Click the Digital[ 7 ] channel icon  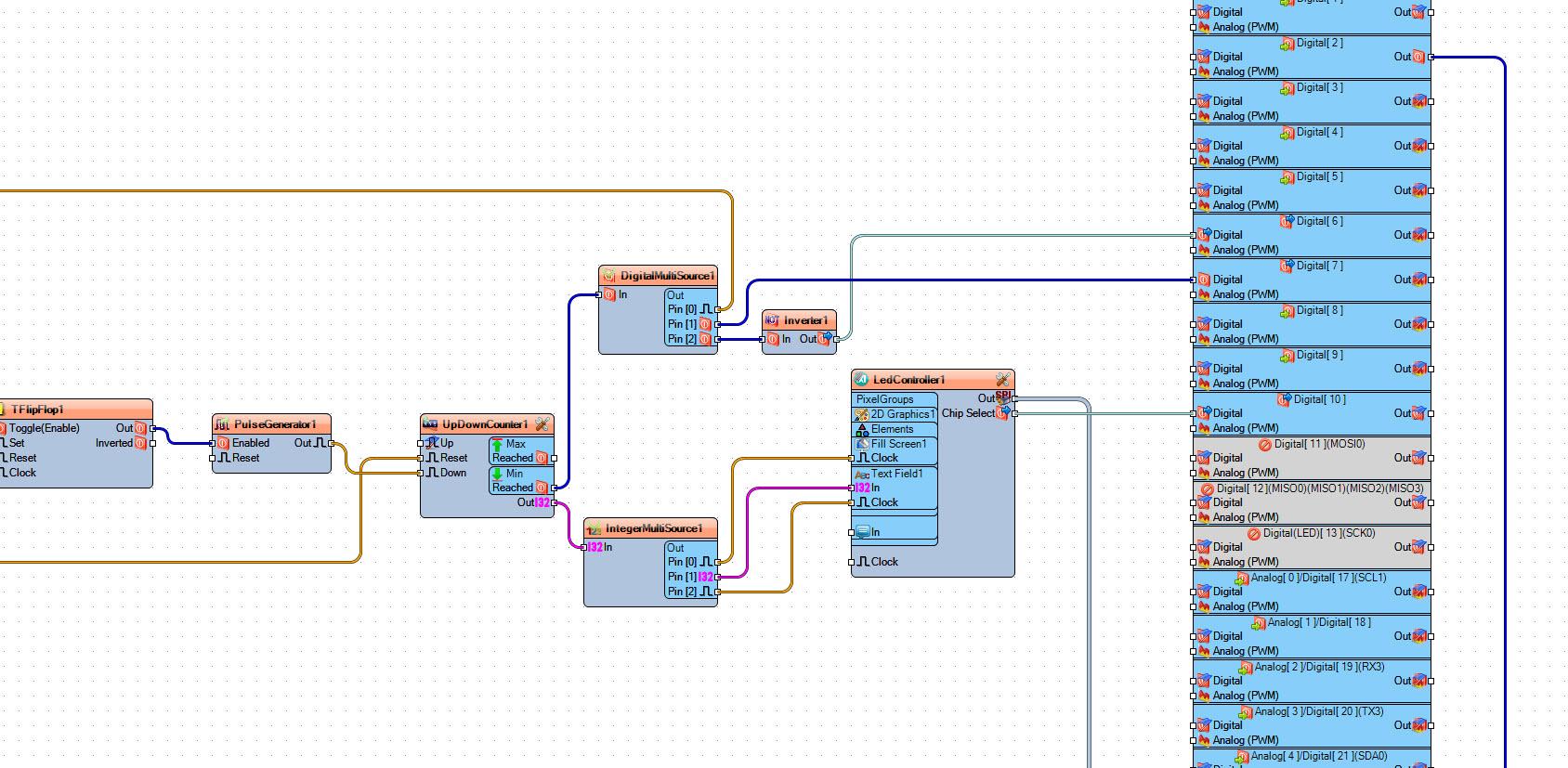tap(1287, 267)
